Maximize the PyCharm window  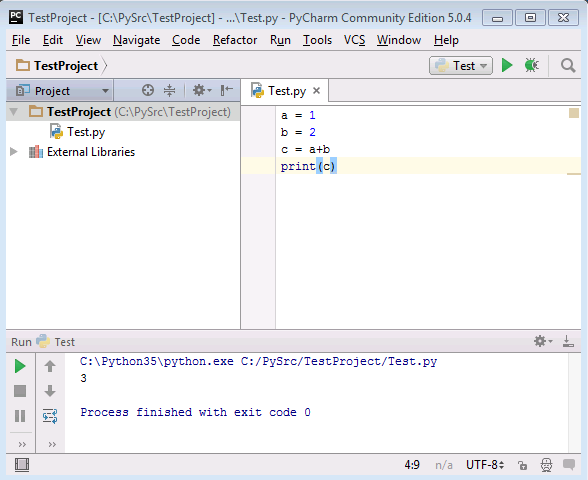click(x=530, y=18)
